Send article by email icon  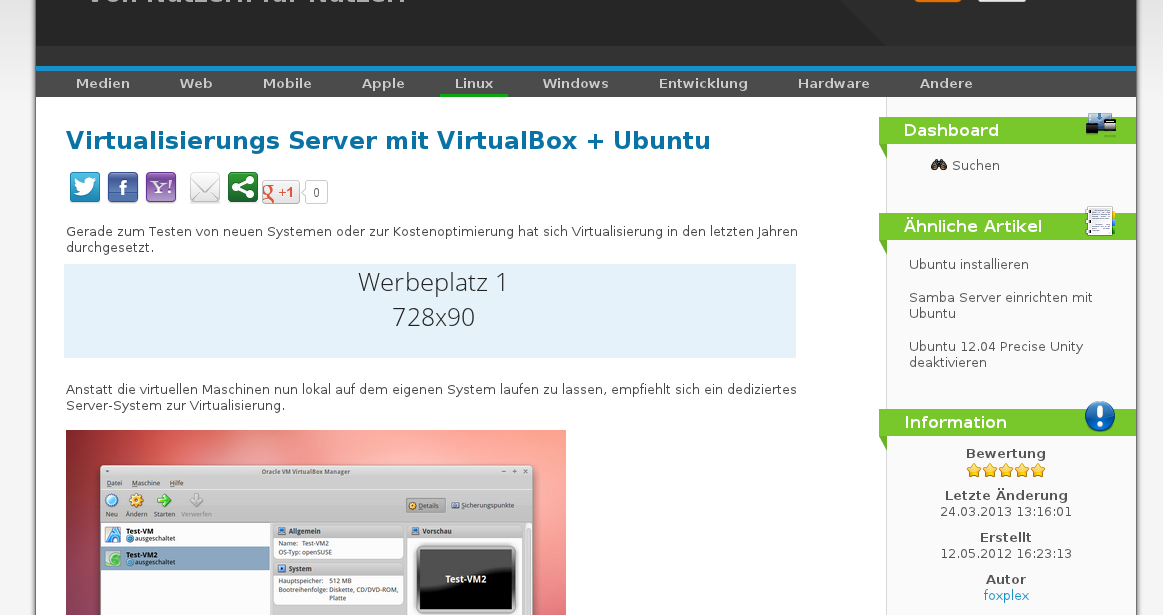[x=205, y=187]
